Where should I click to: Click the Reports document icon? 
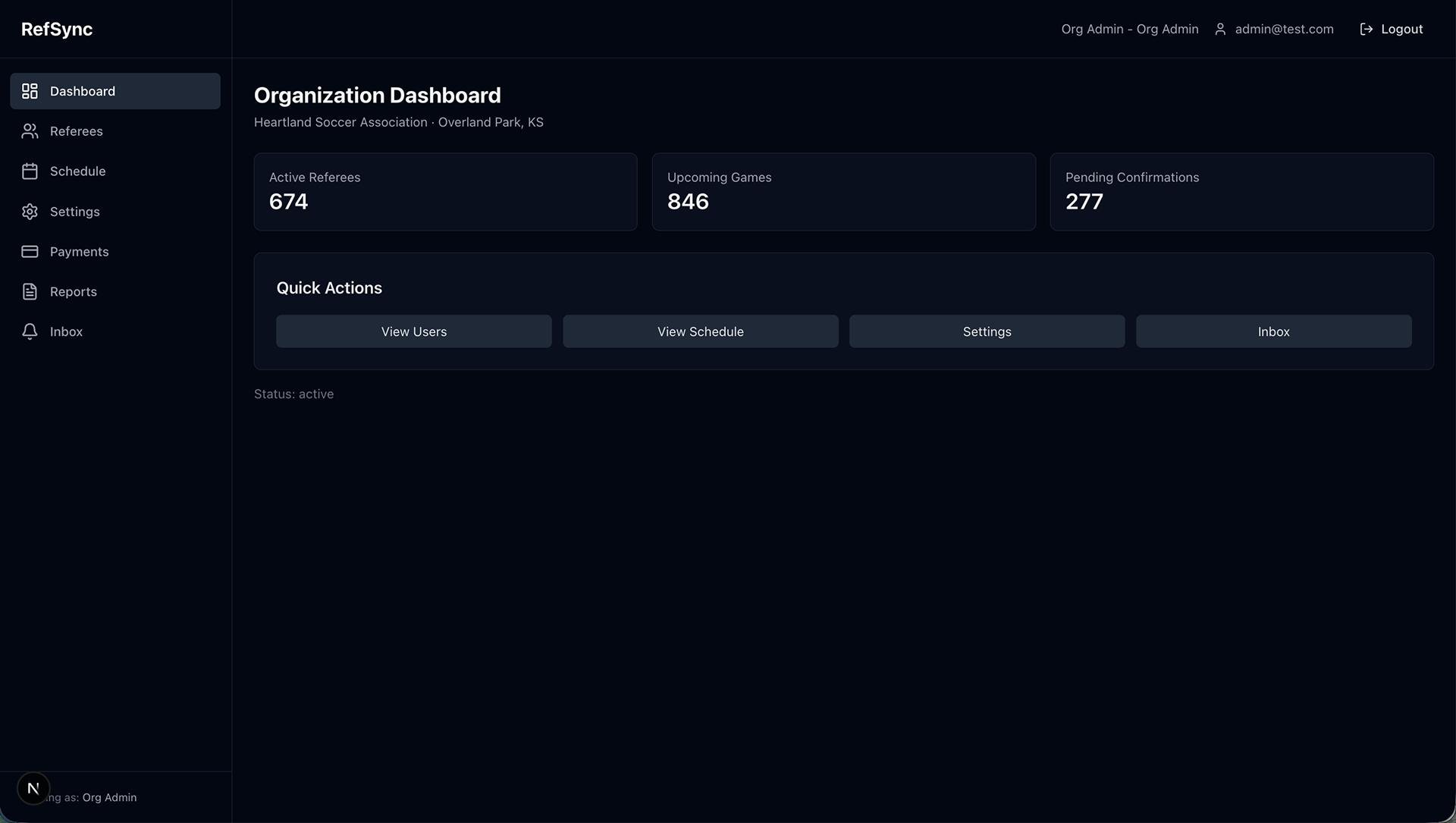click(30, 292)
